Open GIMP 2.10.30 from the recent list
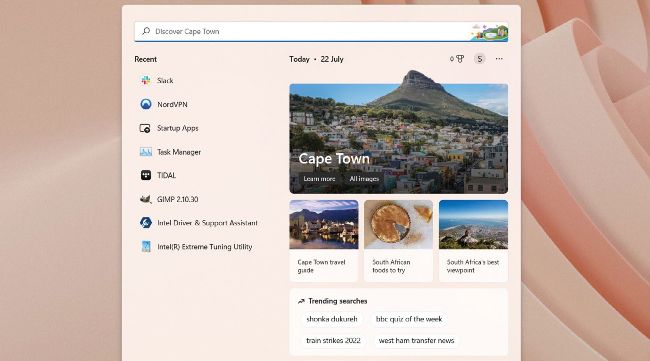Viewport: 650px width, 361px height. [x=169, y=199]
